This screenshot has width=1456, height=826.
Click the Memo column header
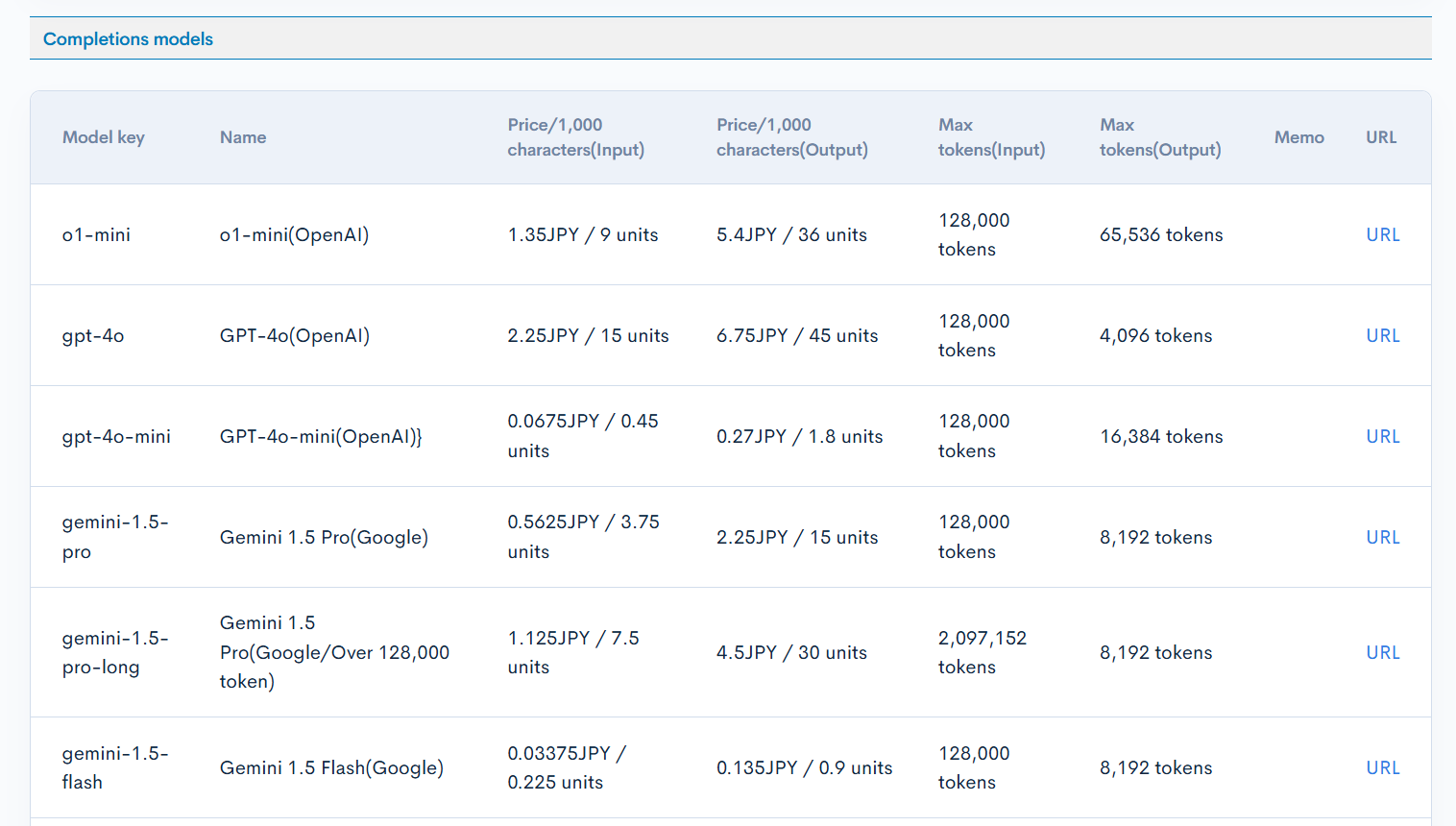pos(1298,137)
